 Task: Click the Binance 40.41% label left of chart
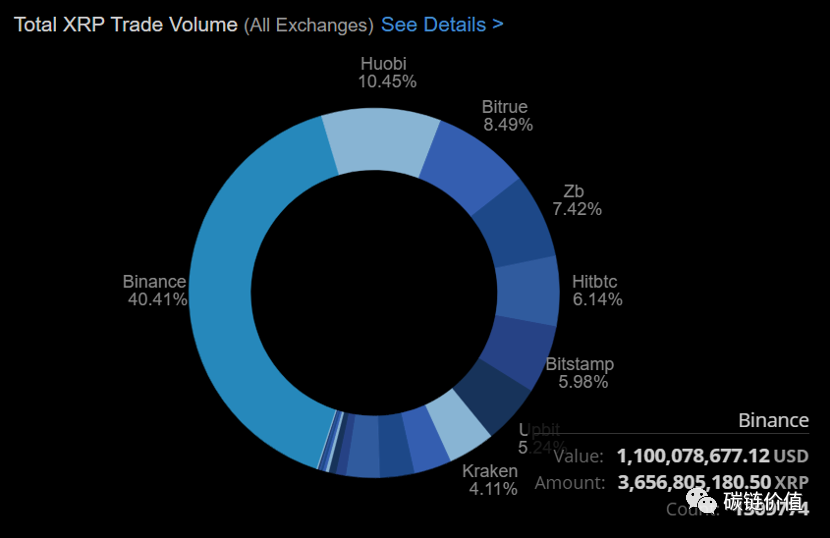click(155, 290)
